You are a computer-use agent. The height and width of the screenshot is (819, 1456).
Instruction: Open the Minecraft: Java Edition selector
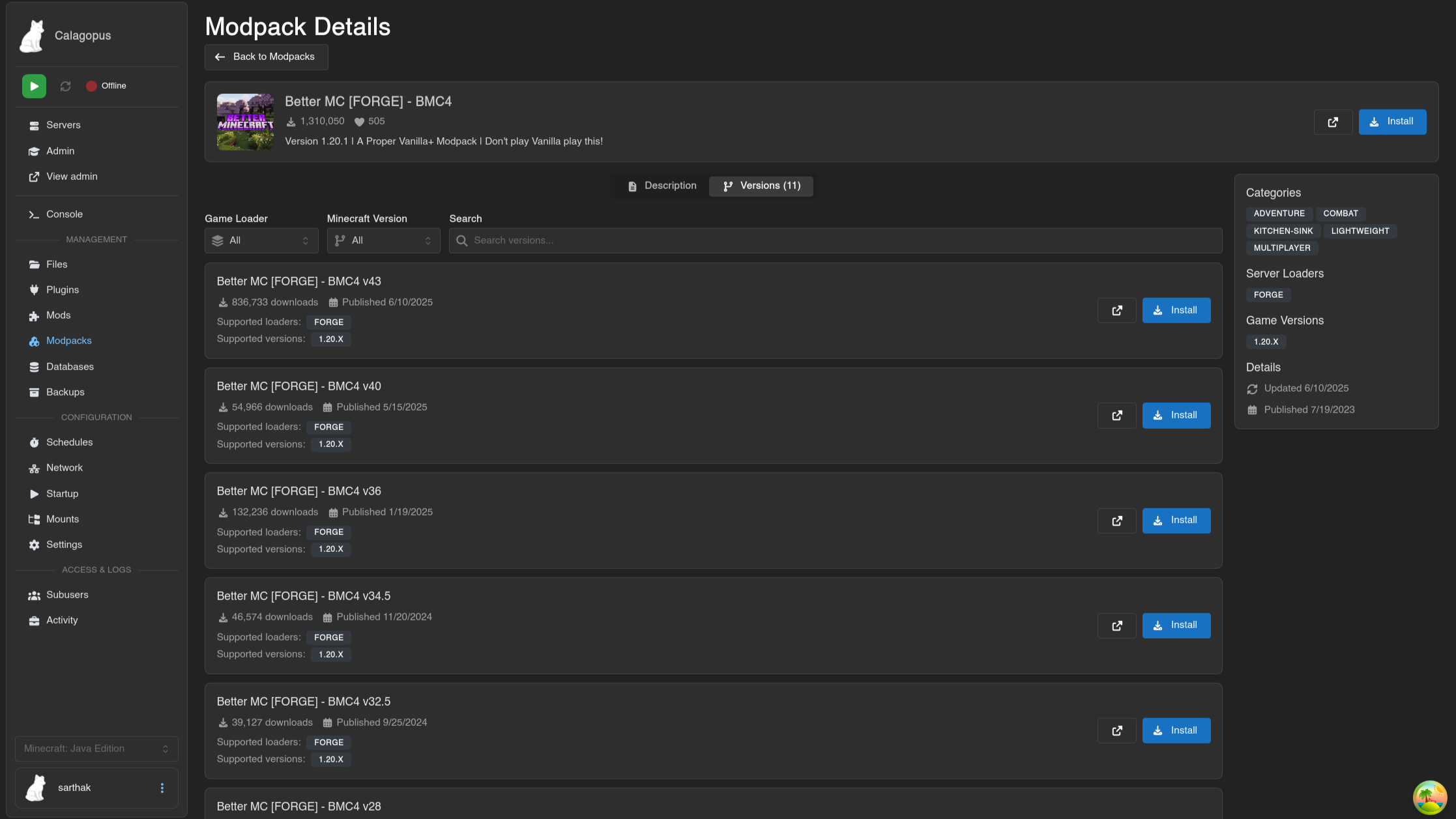click(96, 749)
